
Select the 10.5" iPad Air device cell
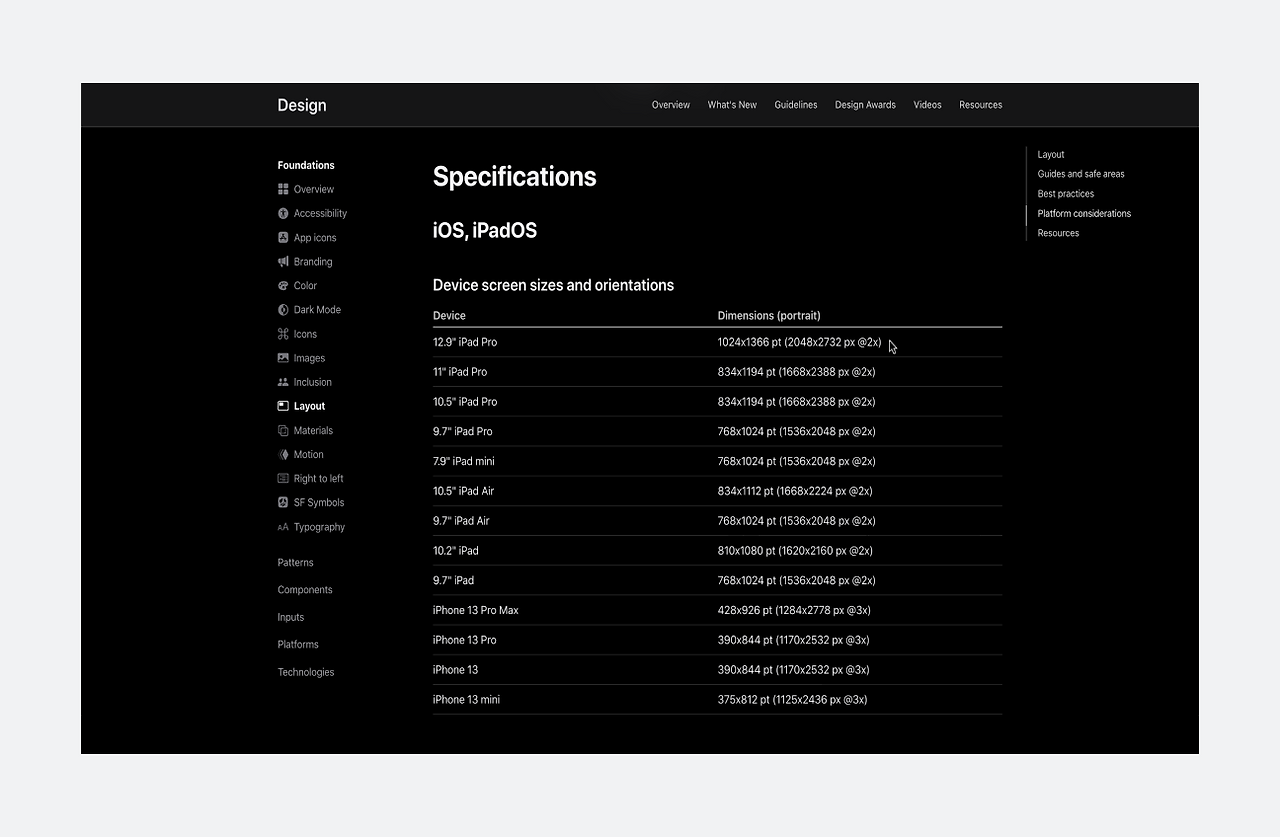point(464,491)
